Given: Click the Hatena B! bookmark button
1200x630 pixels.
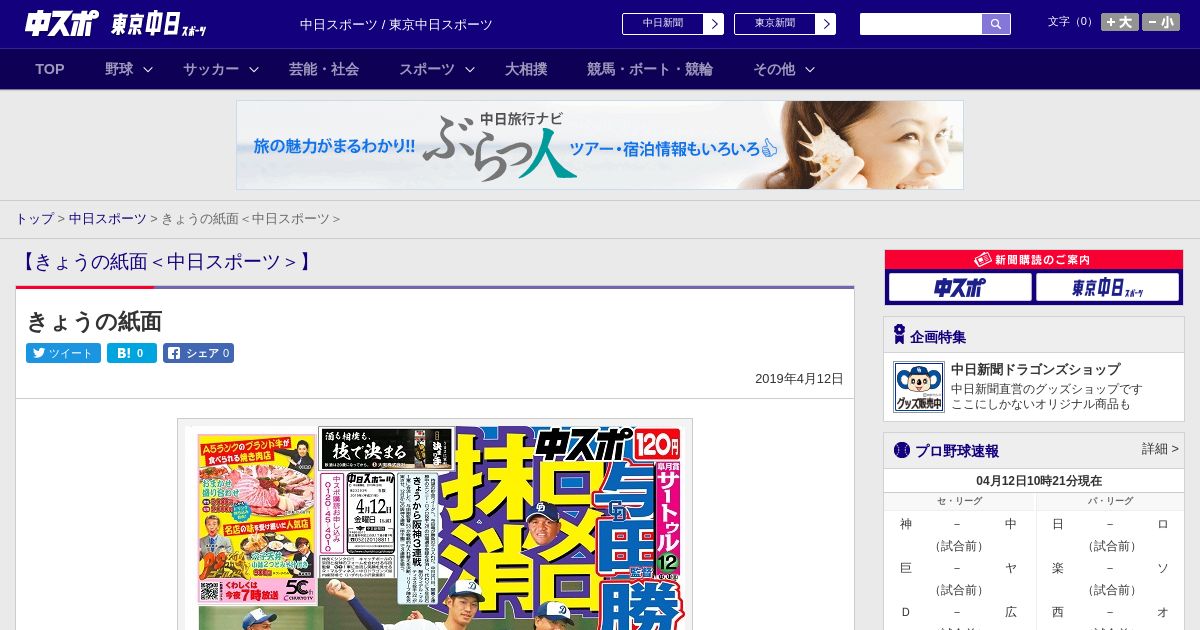Looking at the screenshot, I should pos(132,353).
